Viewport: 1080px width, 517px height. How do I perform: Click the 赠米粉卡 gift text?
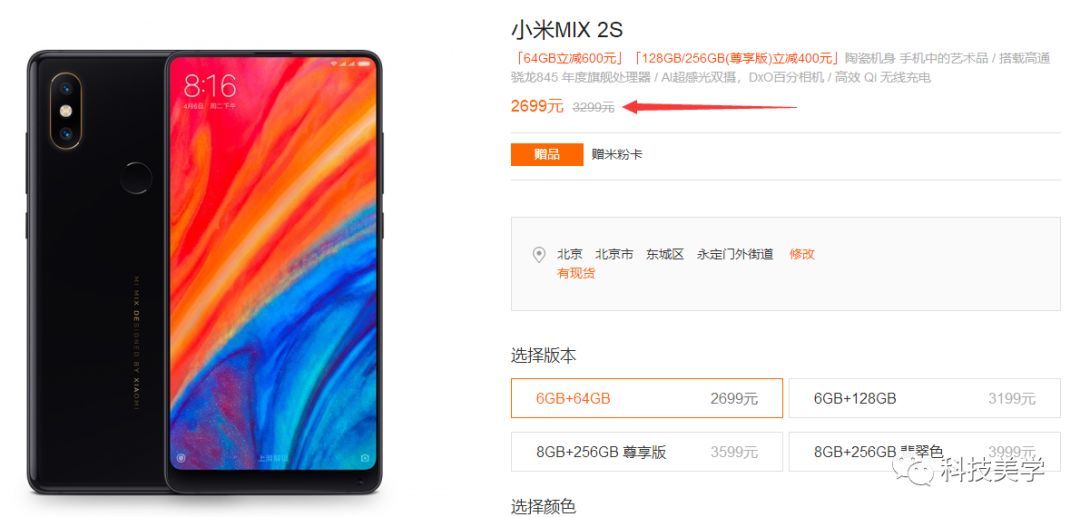pyautogui.click(x=617, y=154)
